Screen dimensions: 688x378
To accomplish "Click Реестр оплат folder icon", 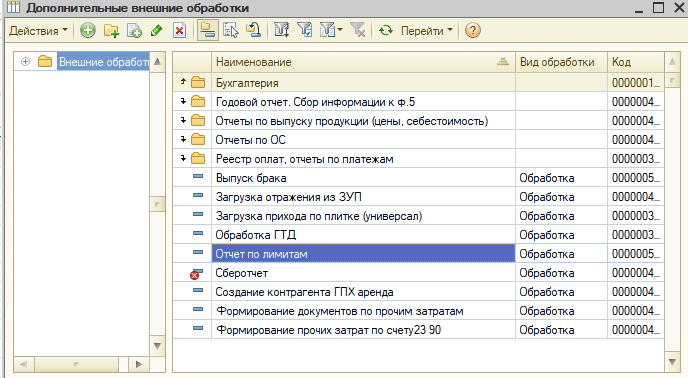I will (x=198, y=158).
